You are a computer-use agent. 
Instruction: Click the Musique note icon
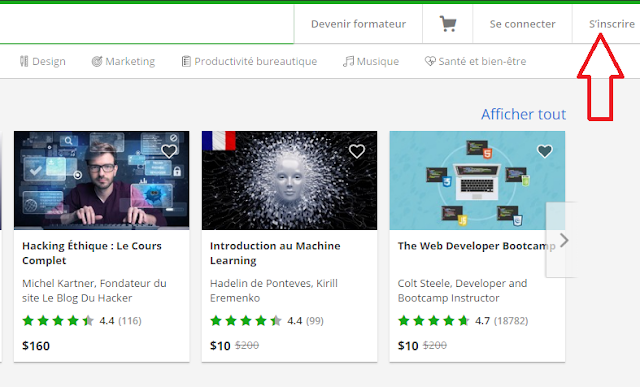348,61
